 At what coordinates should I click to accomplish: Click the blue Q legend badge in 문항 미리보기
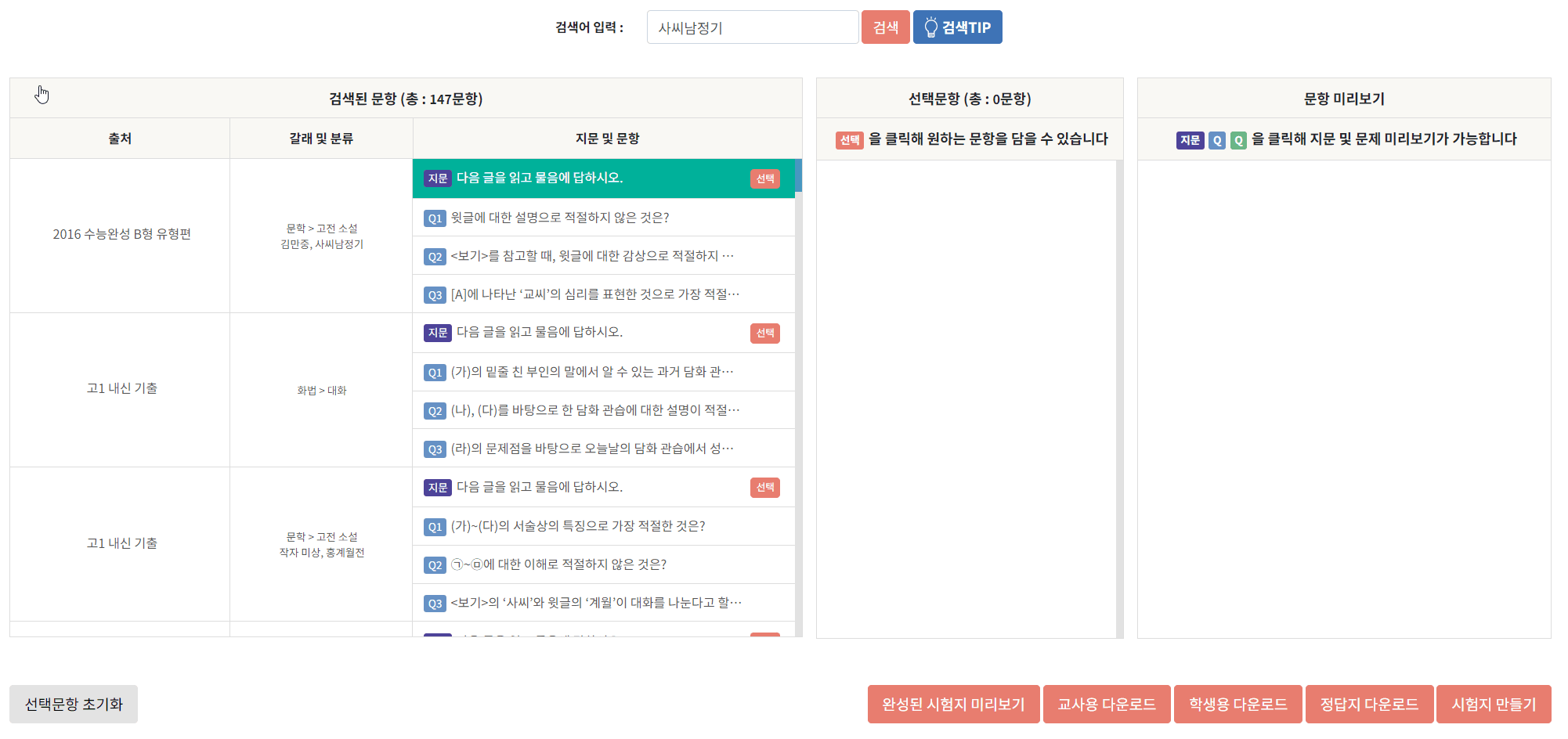click(1216, 140)
